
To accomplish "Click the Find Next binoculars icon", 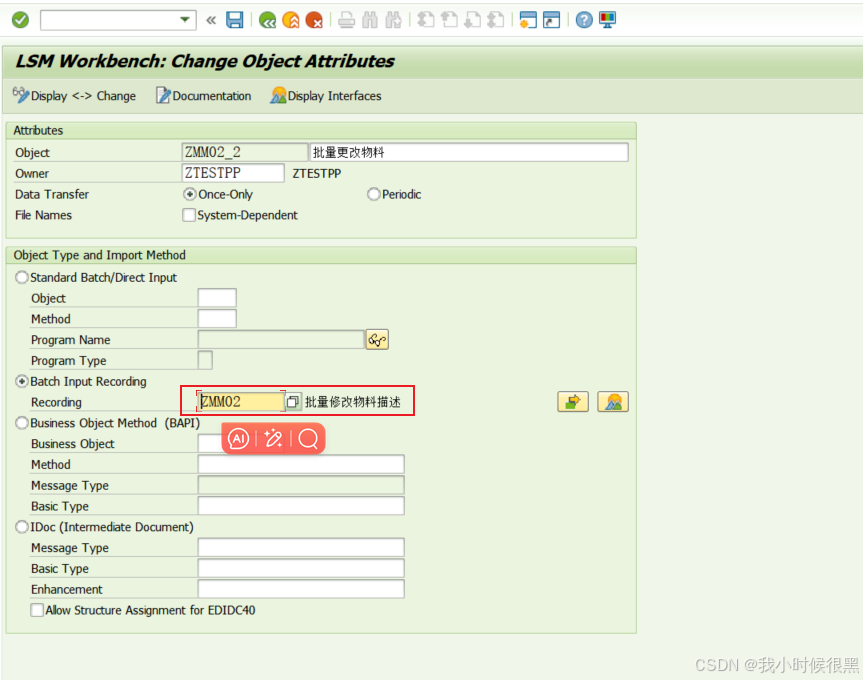I will click(393, 21).
